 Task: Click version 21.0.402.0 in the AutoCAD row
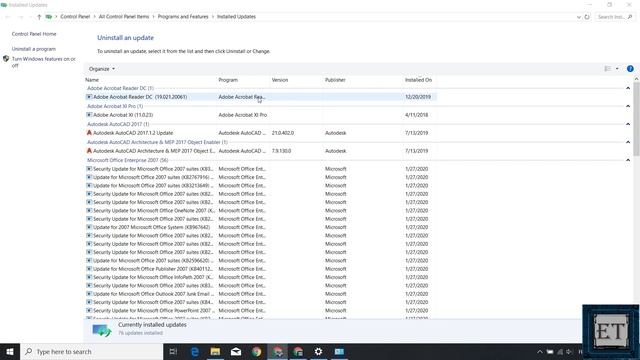282,133
